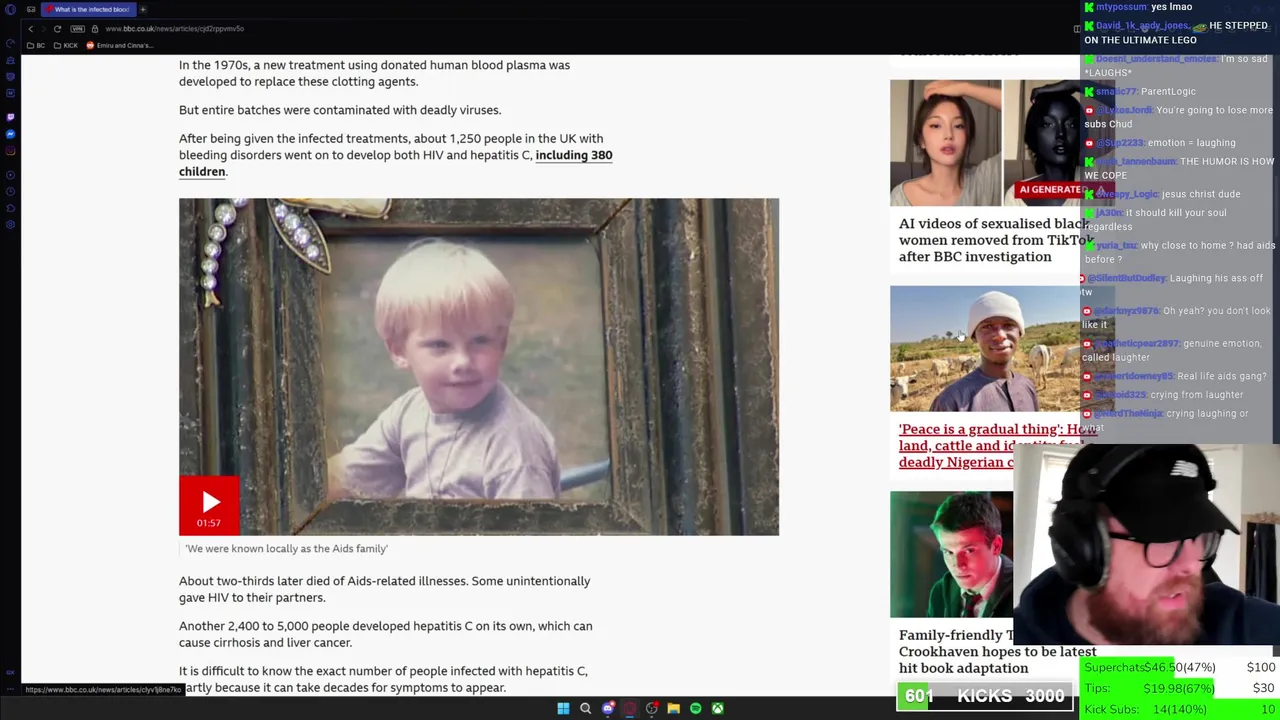Click the Crookhaven young man thumbnail
Viewport: 1280px width, 720px height.
coord(951,554)
